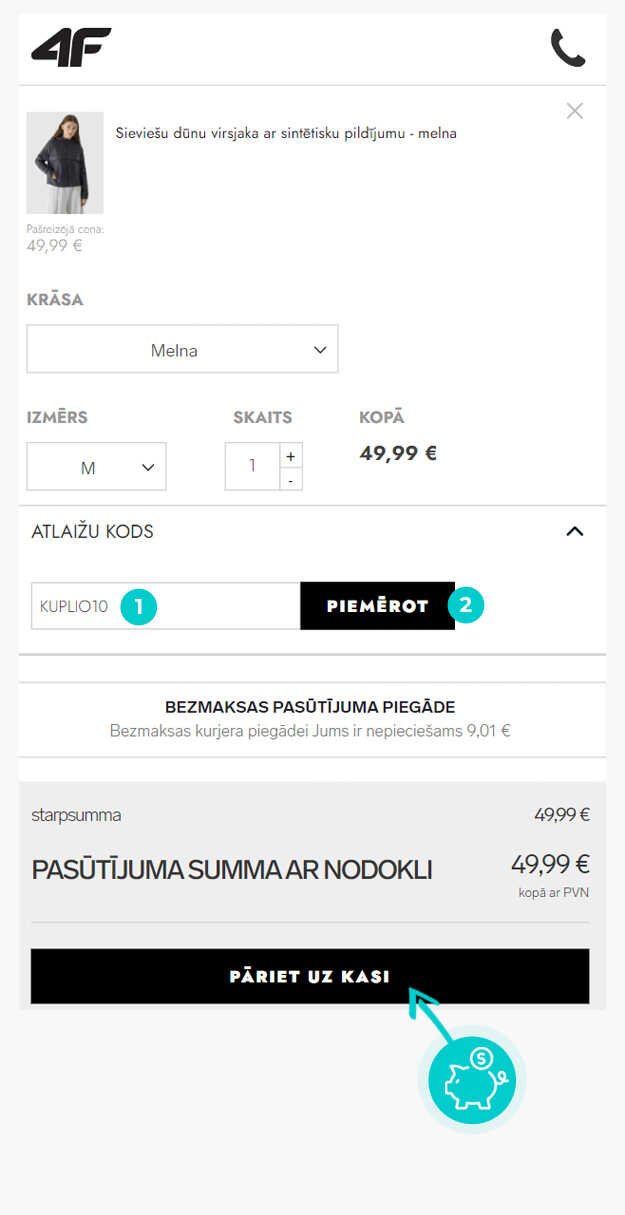Increase quantity with plus button
Screen dimensions: 625x1215
(290, 456)
